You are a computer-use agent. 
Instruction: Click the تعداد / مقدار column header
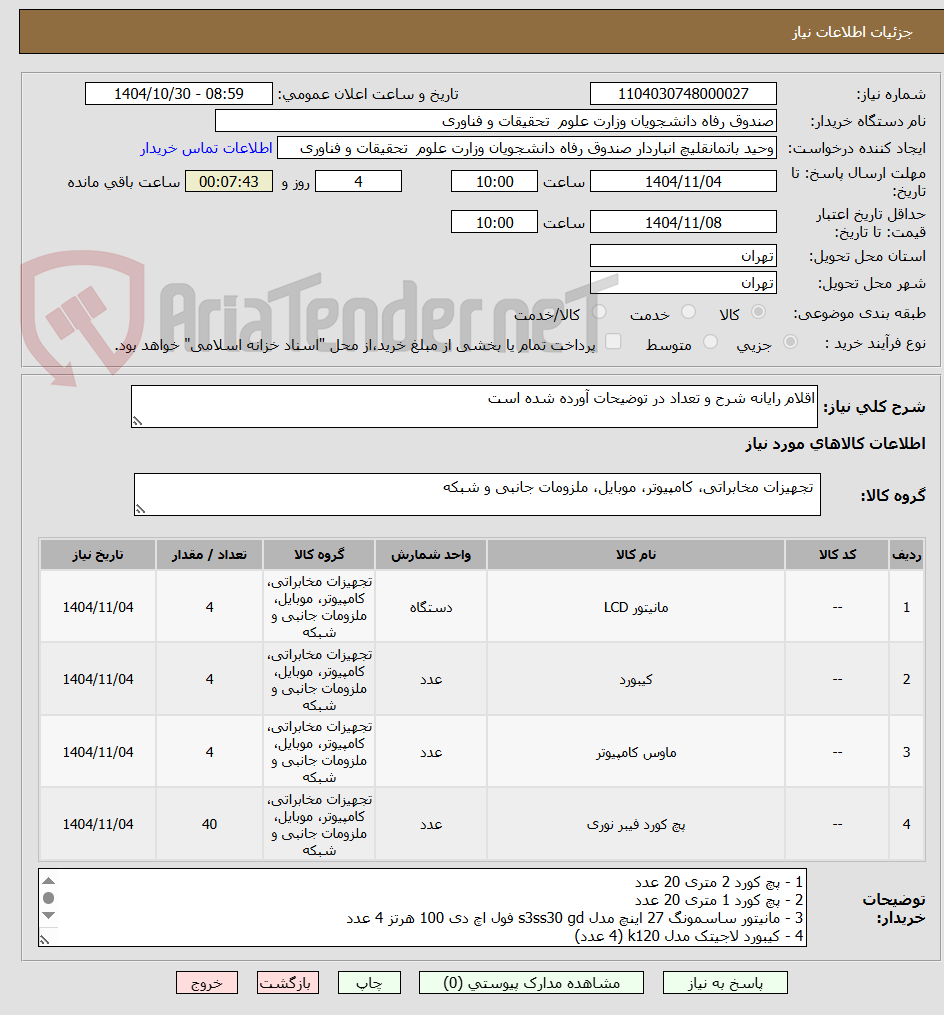pyautogui.click(x=209, y=555)
